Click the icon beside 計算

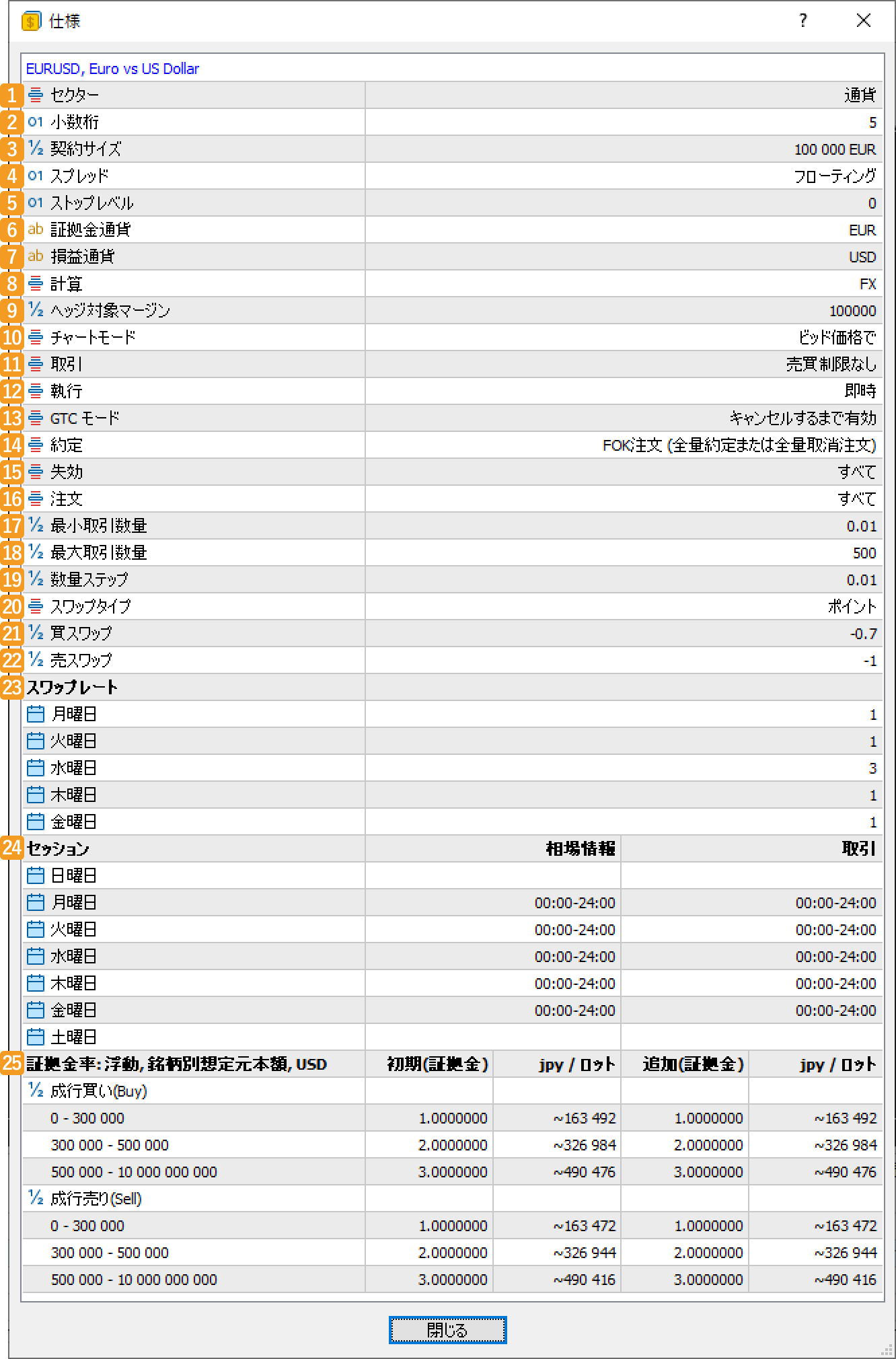pos(36,283)
